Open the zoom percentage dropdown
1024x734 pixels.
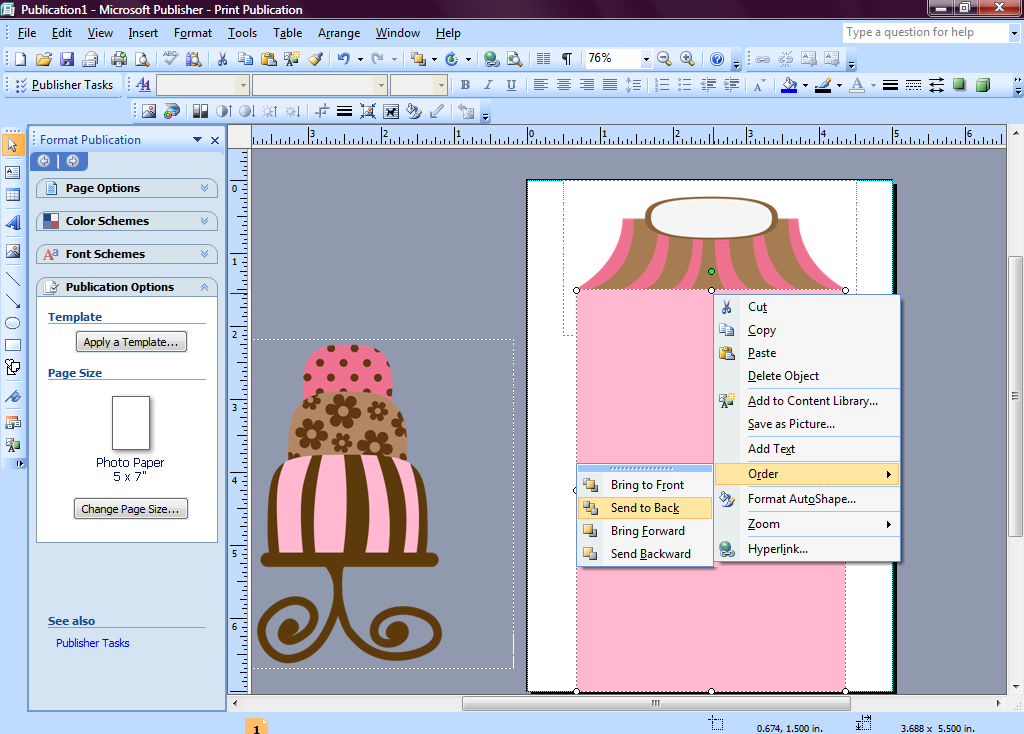pyautogui.click(x=645, y=58)
